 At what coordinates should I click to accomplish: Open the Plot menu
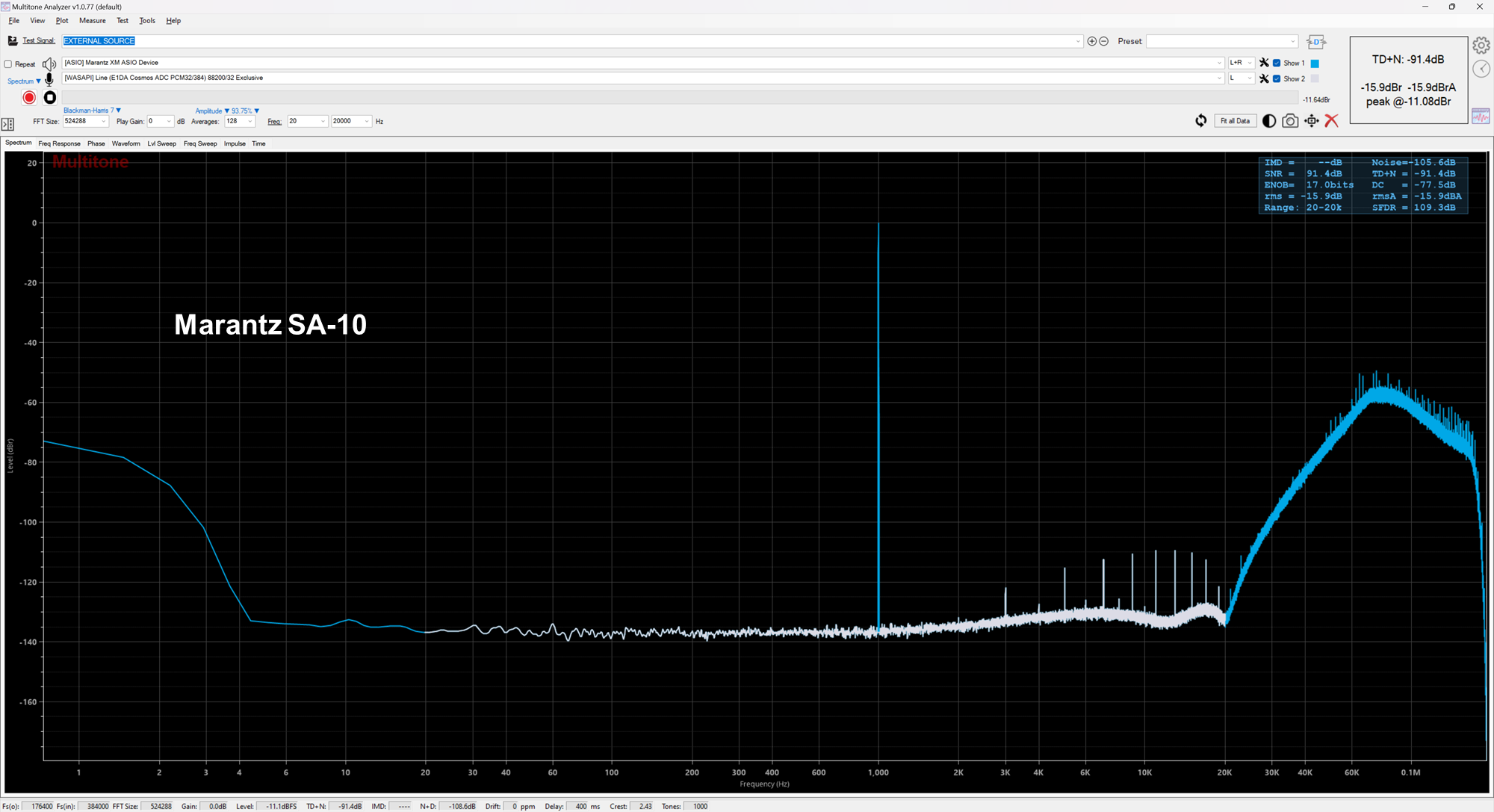pyautogui.click(x=62, y=21)
